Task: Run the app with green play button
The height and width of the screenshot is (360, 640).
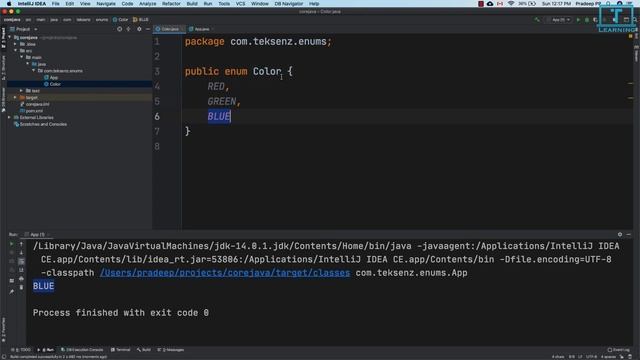Action: (x=578, y=20)
